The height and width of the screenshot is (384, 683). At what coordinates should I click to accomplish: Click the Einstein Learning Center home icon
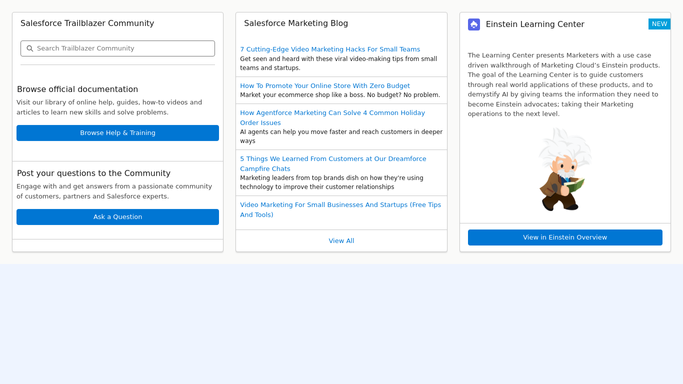(x=474, y=24)
